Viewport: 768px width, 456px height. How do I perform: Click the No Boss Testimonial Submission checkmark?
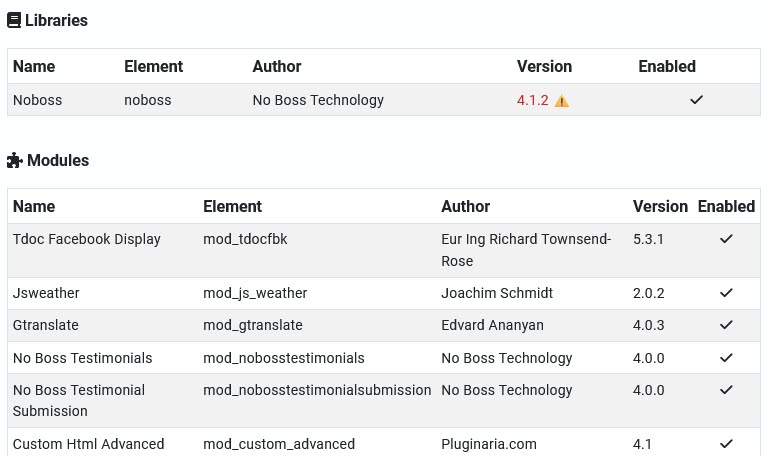(x=726, y=390)
